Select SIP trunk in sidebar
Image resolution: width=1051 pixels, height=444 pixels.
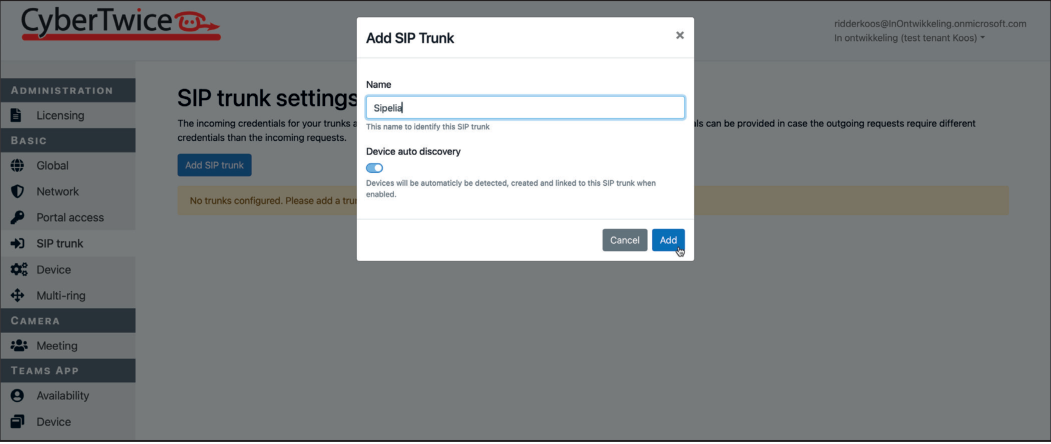click(68, 243)
